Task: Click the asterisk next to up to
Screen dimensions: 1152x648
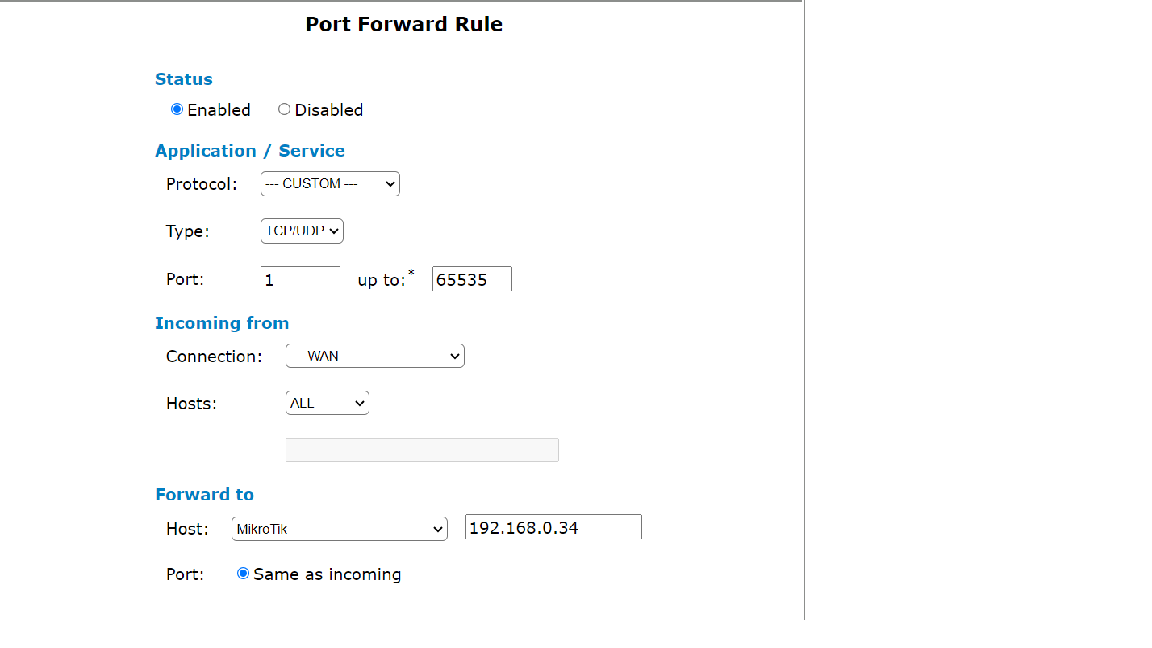Action: [x=411, y=271]
